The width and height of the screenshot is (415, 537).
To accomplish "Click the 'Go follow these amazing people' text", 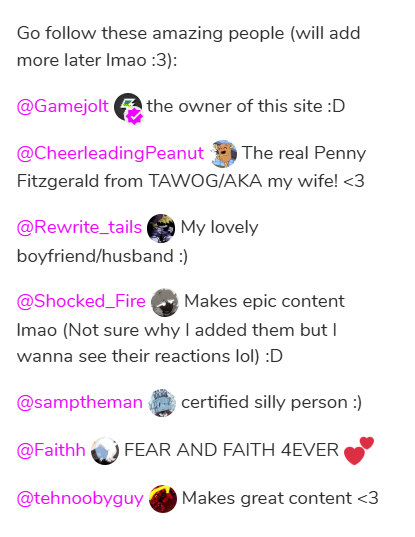I will [x=151, y=34].
